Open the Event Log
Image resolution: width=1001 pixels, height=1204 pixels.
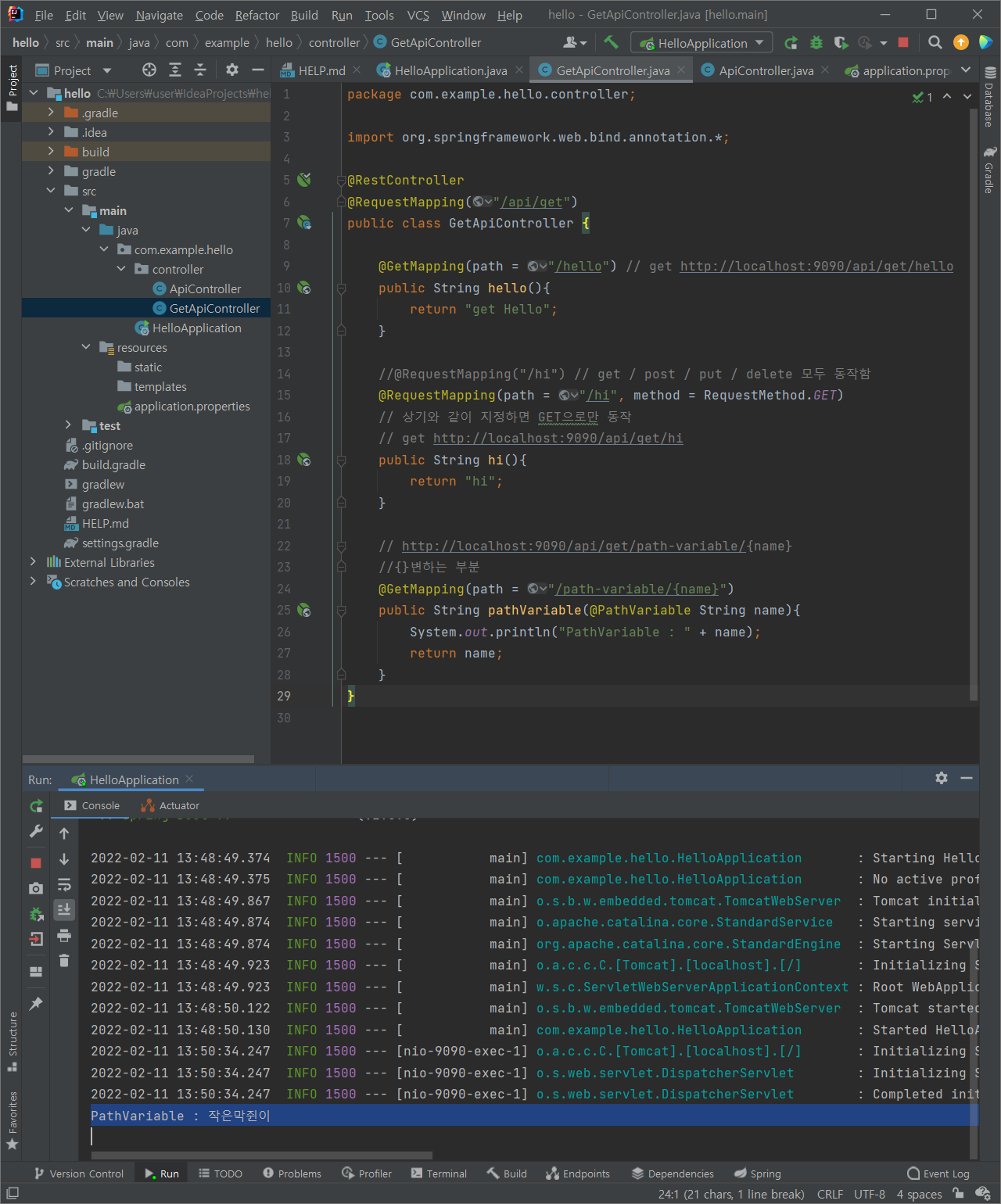pos(938,1174)
